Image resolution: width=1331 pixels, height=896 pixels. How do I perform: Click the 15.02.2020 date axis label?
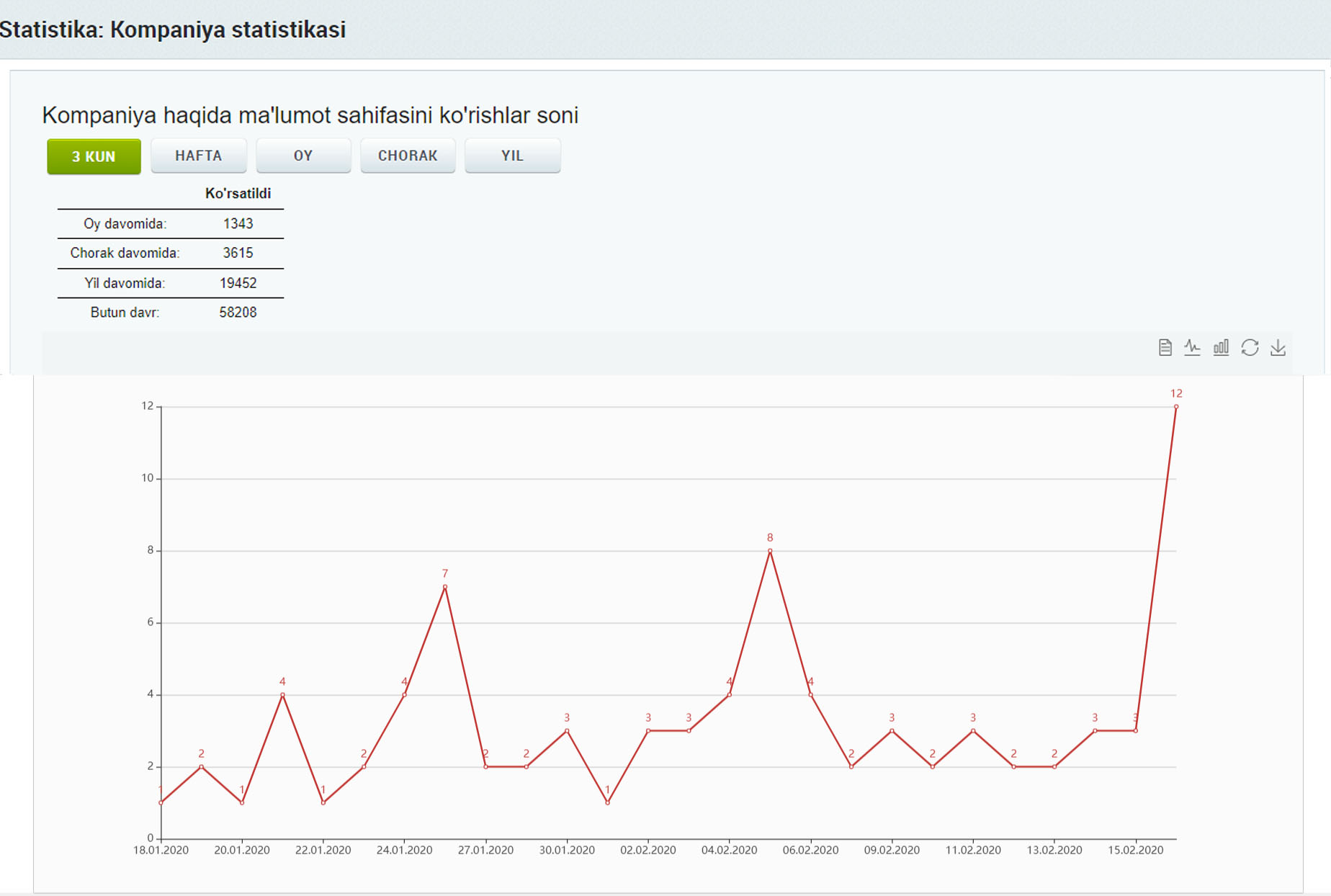1135,850
